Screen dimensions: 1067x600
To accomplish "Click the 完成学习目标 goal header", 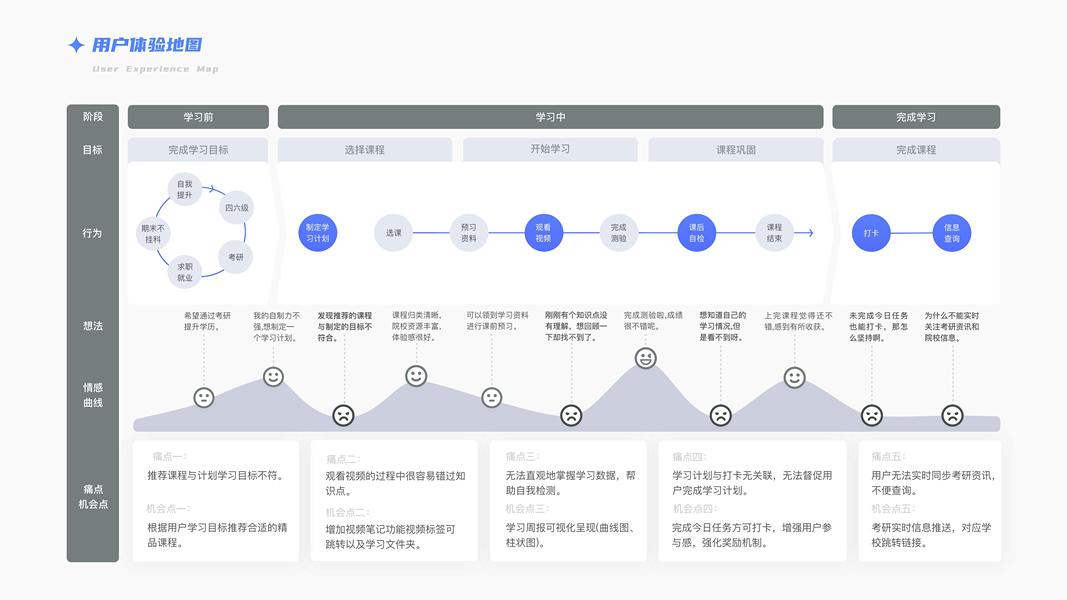I will pyautogui.click(x=198, y=150).
